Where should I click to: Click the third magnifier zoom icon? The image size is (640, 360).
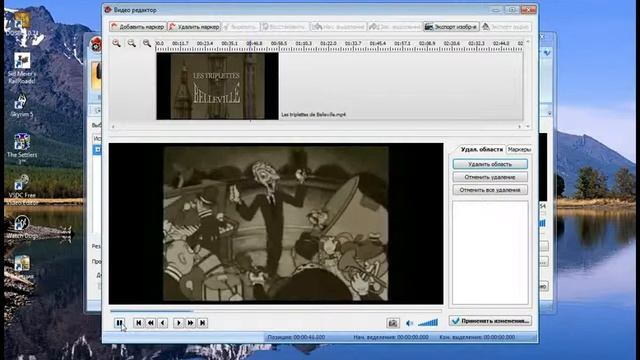(x=147, y=43)
